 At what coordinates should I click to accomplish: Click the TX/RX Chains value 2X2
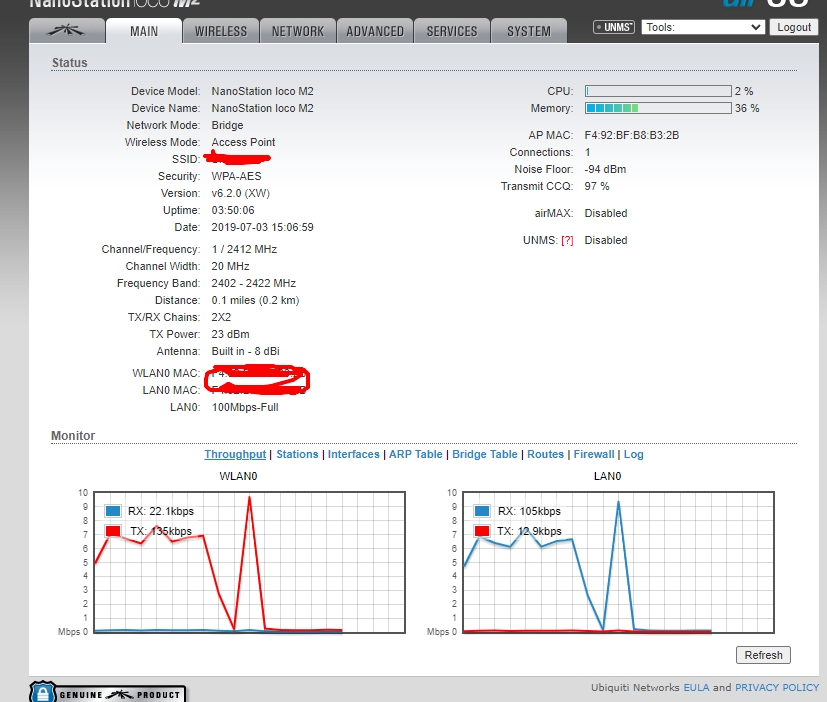click(221, 317)
